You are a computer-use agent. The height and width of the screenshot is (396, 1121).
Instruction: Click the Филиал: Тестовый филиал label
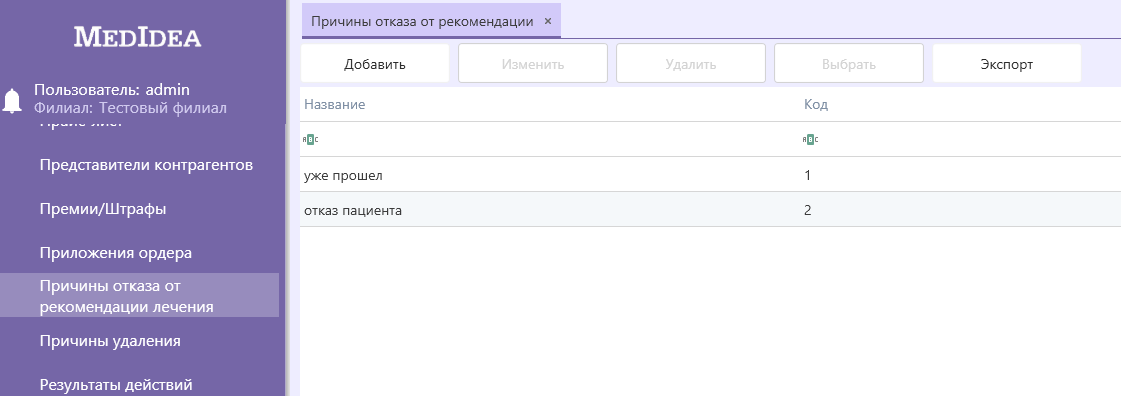(x=130, y=108)
